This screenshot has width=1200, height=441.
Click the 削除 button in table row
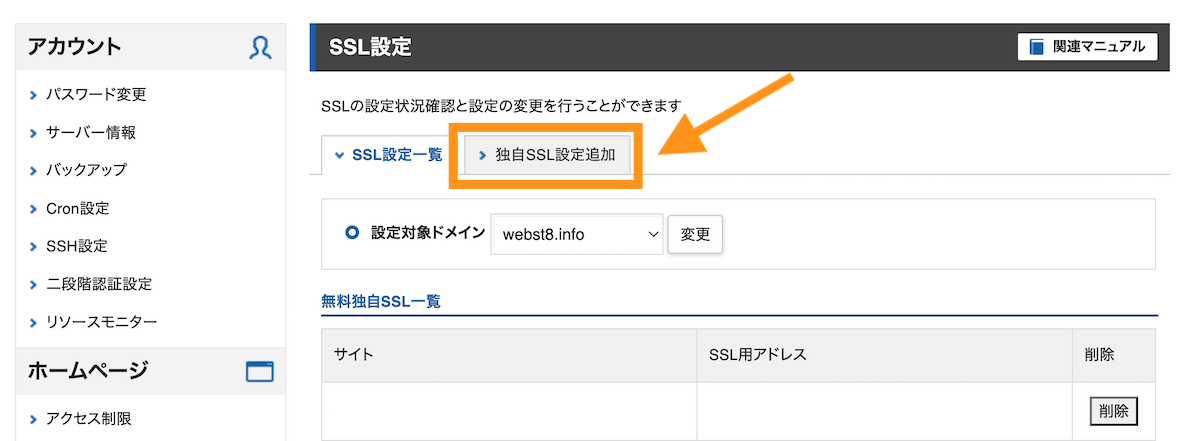pos(1113,410)
